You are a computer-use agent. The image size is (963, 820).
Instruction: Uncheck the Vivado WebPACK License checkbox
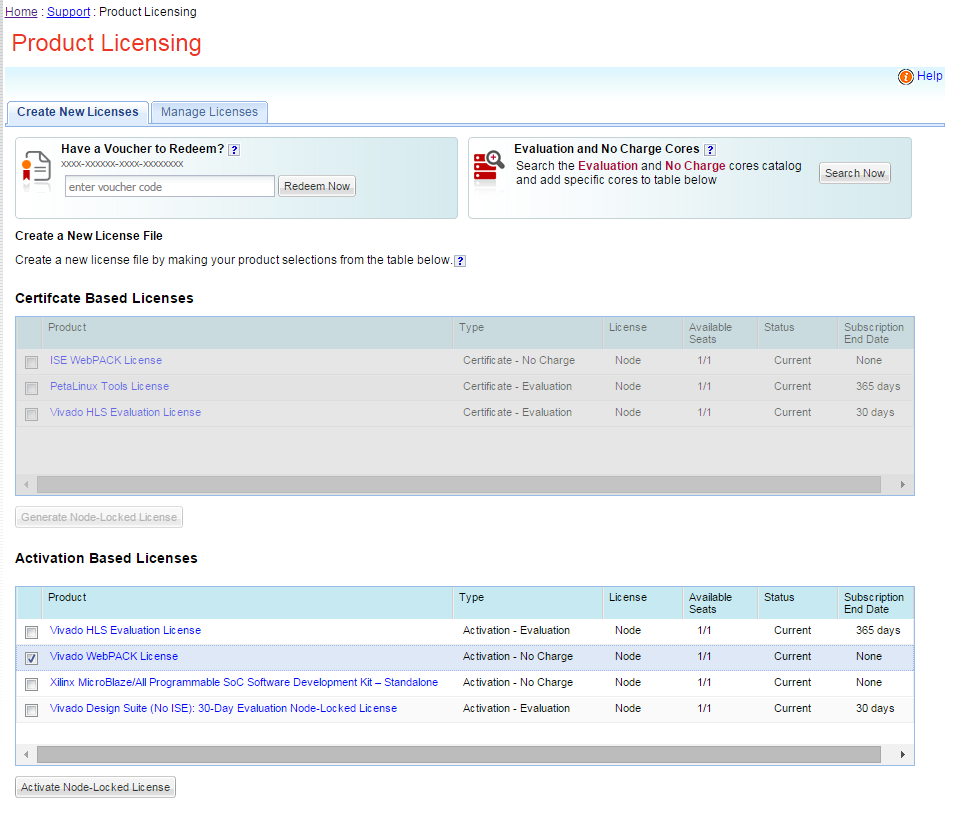(x=31, y=658)
